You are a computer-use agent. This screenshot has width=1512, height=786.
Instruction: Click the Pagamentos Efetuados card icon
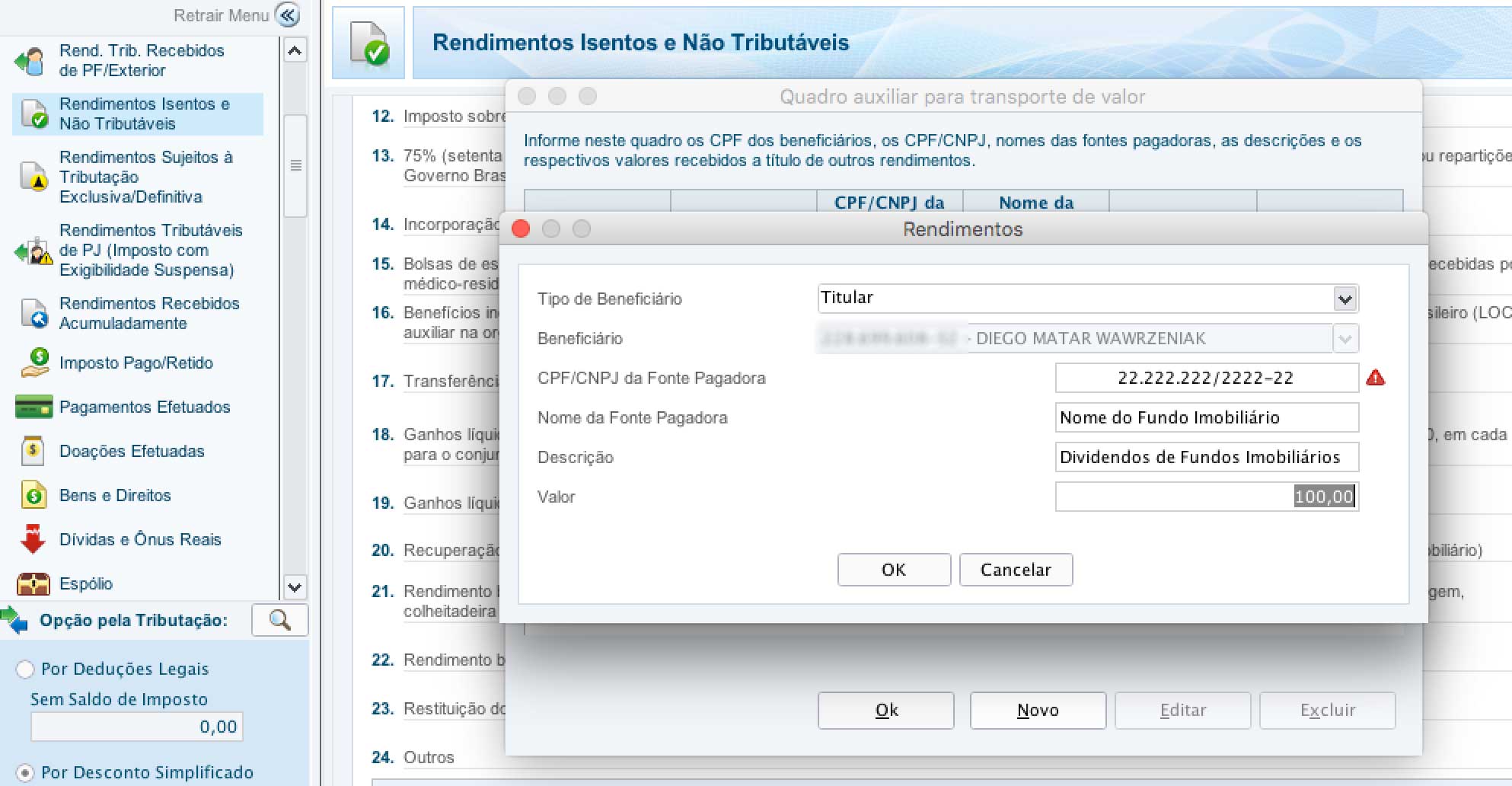tap(33, 407)
